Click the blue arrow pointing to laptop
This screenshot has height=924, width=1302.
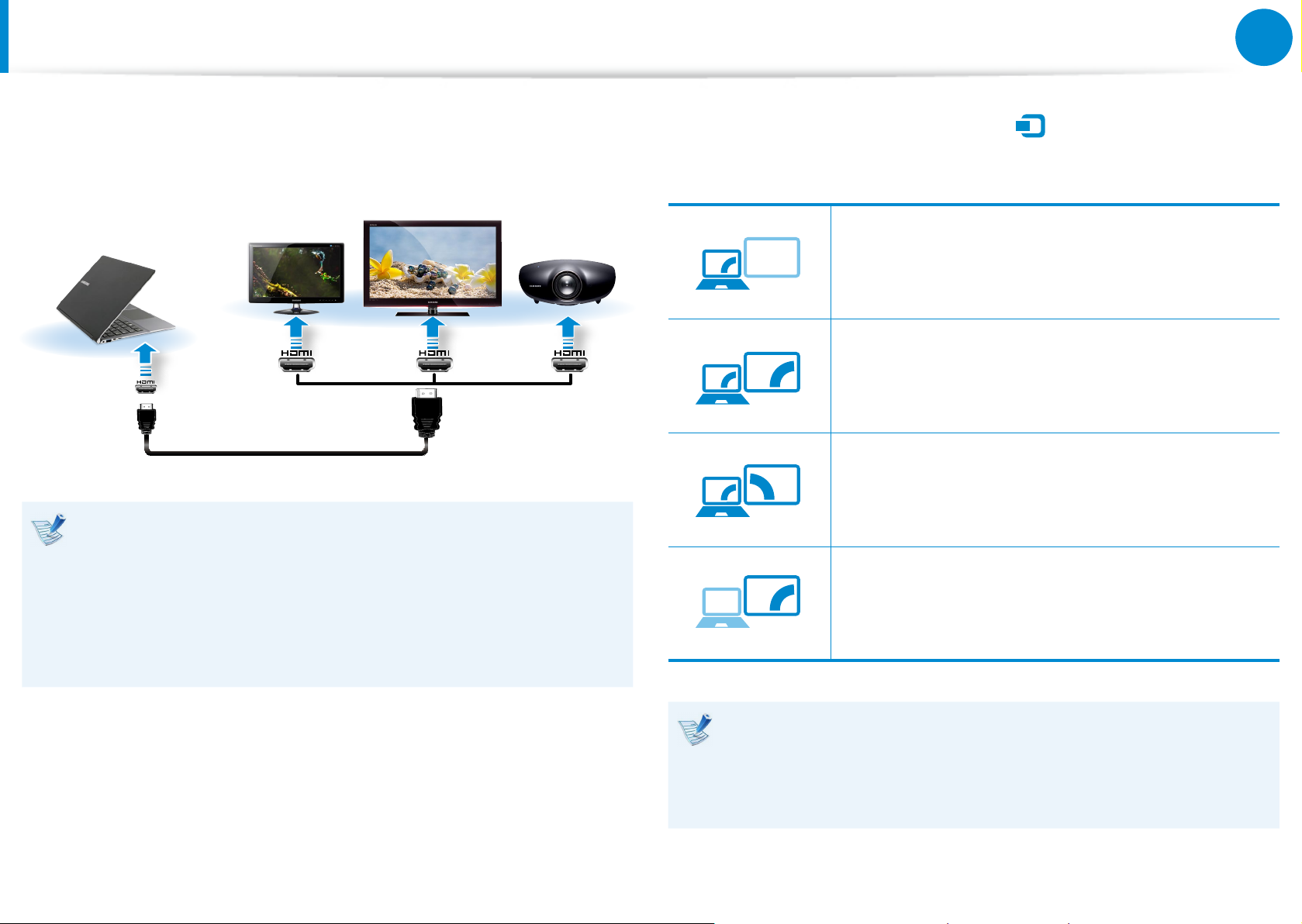146,360
